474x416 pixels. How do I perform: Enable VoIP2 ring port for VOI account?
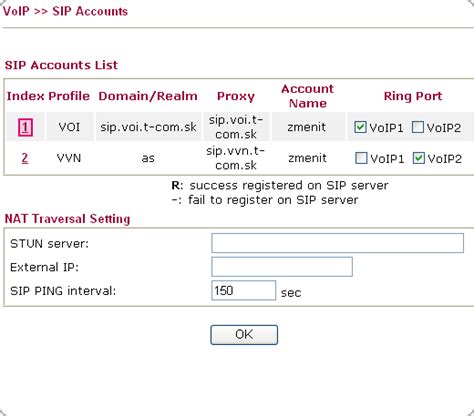(418, 127)
